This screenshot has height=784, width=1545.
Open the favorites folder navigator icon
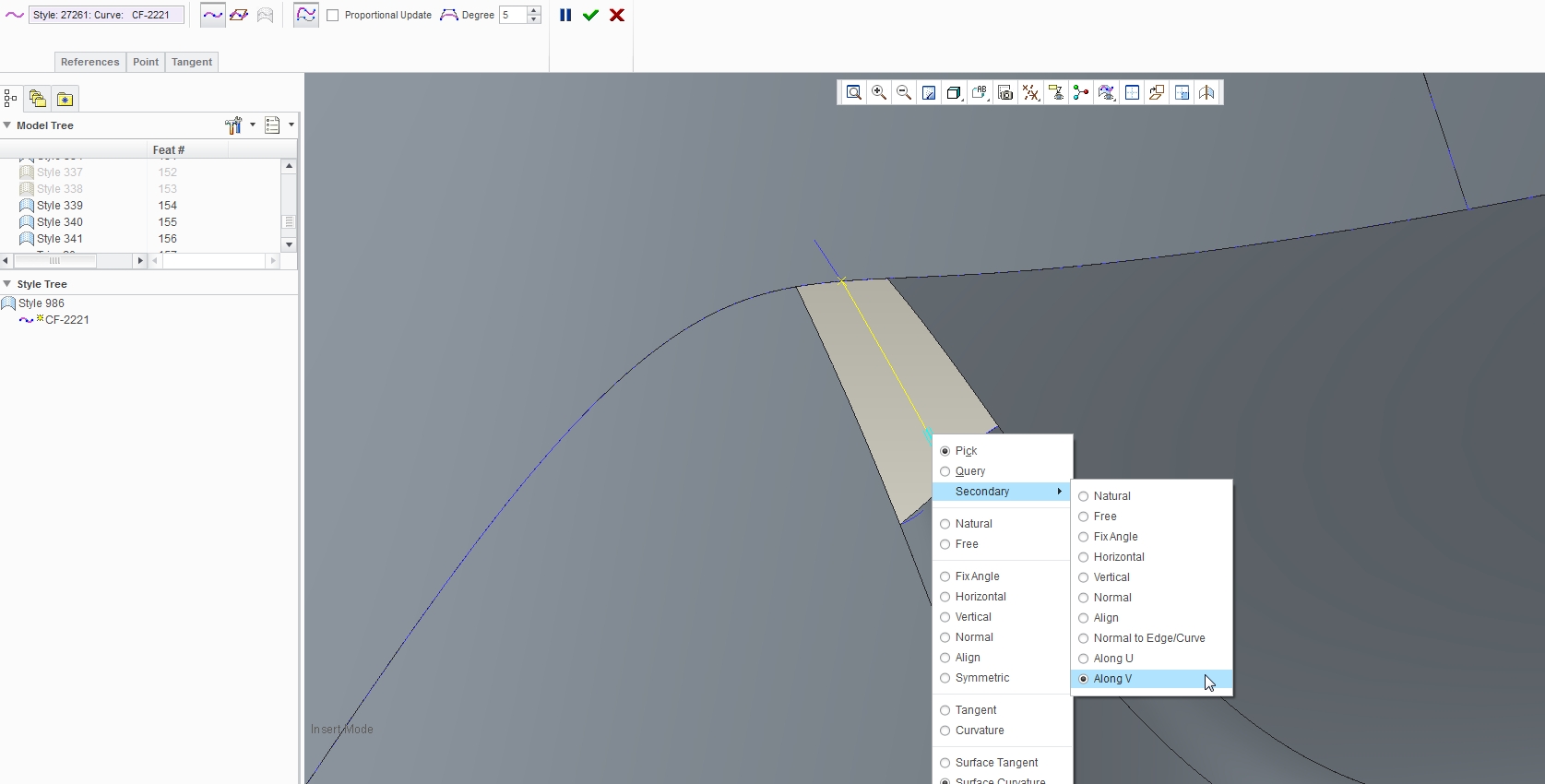[65, 99]
